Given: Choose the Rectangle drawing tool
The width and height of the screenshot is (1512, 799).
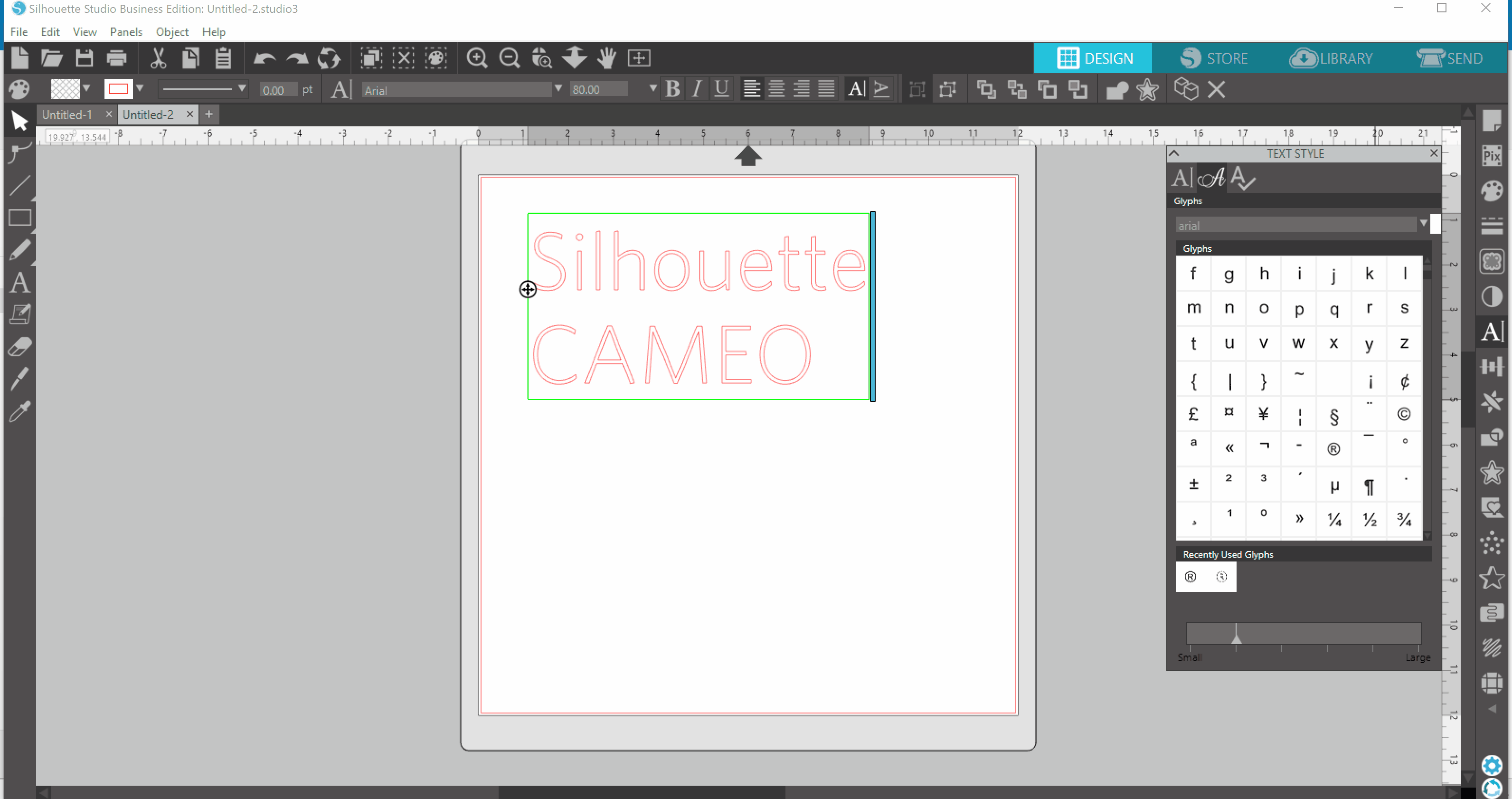Looking at the screenshot, I should coord(19,218).
